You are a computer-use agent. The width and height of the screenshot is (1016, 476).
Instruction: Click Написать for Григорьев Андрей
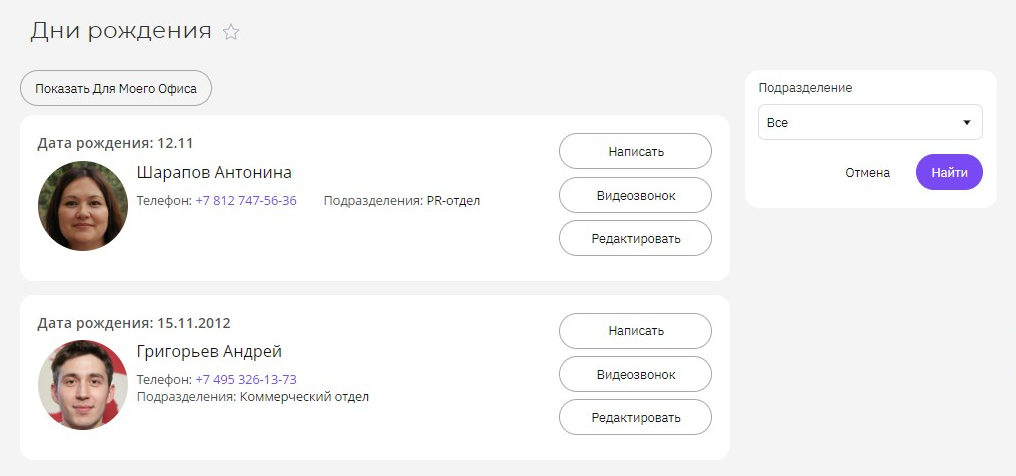pyautogui.click(x=635, y=331)
